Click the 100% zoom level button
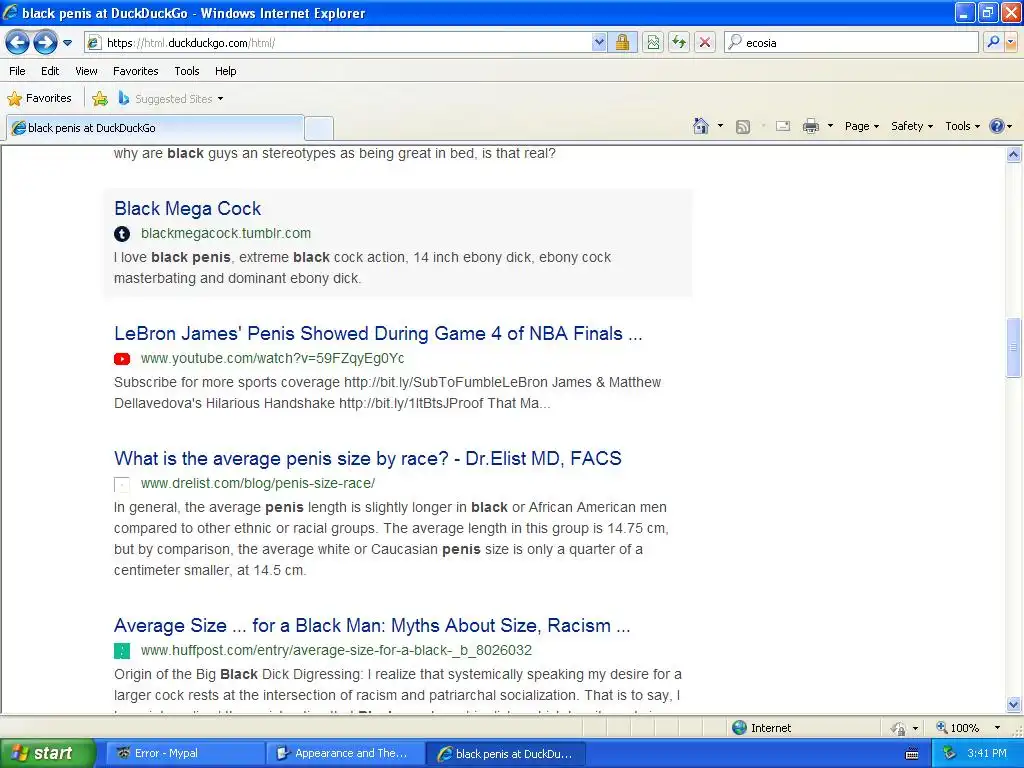 tap(958, 728)
